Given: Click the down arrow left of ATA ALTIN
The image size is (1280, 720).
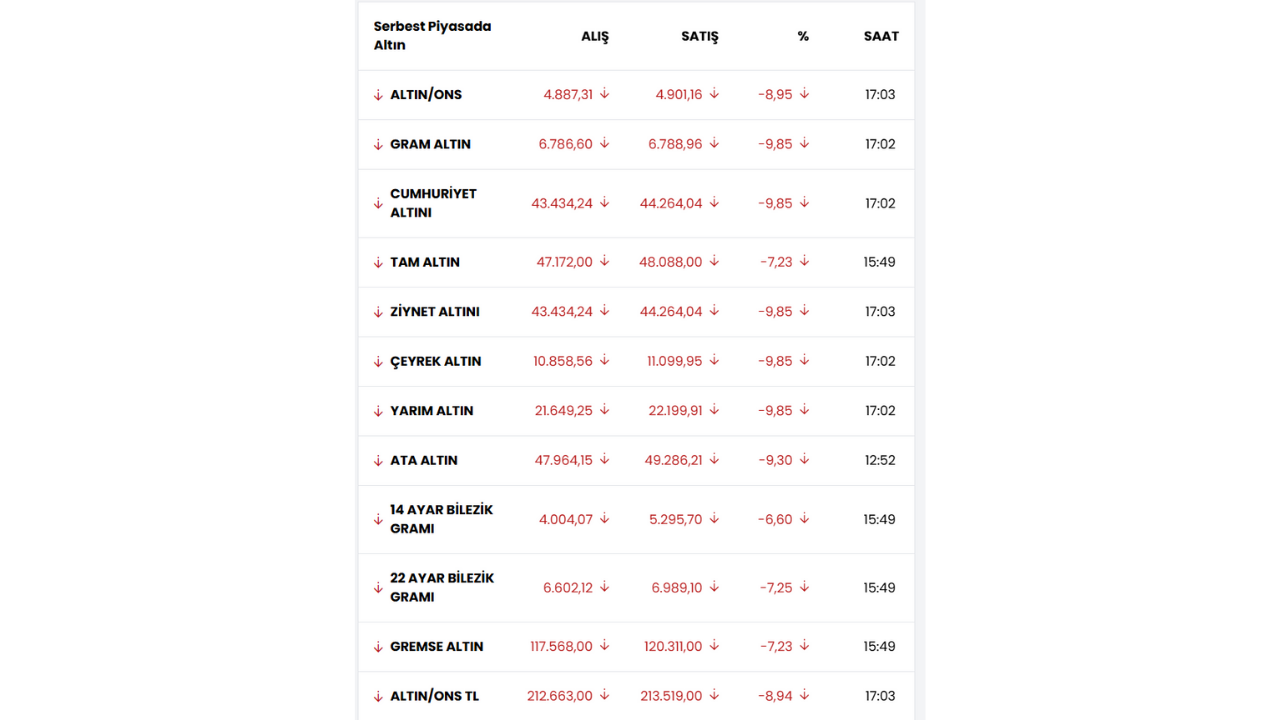Looking at the screenshot, I should coord(378,461).
